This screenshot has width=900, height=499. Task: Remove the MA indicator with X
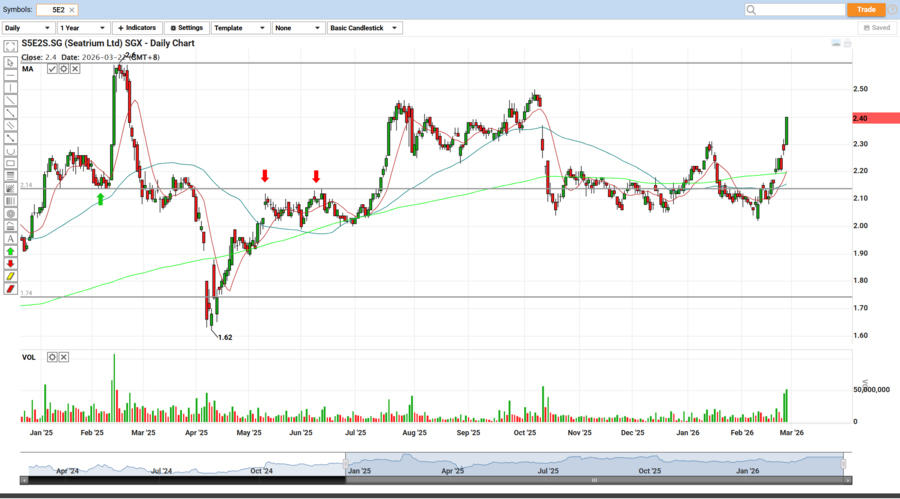point(75,69)
